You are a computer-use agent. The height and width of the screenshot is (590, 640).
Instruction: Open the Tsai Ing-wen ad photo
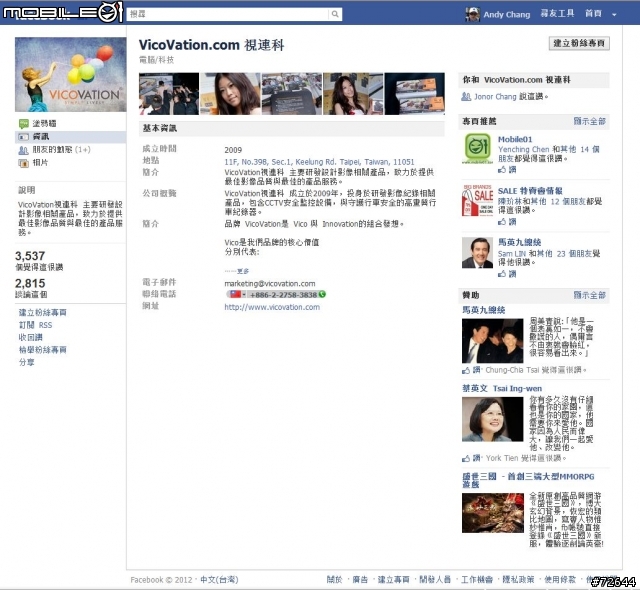point(493,419)
